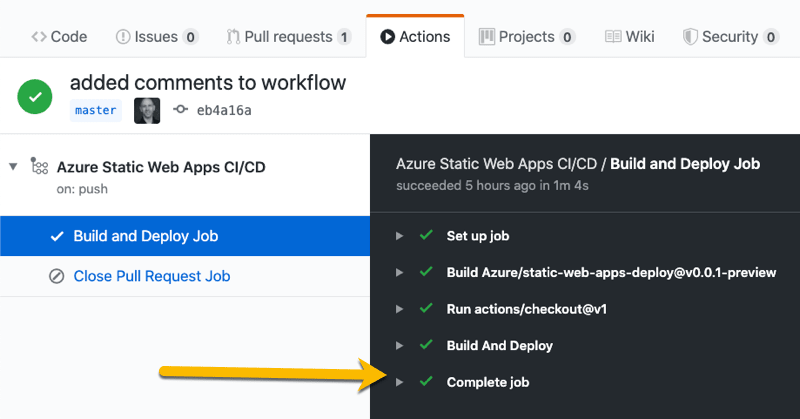The width and height of the screenshot is (800, 419).
Task: Click the Pull requests merge icon
Action: click(x=233, y=37)
